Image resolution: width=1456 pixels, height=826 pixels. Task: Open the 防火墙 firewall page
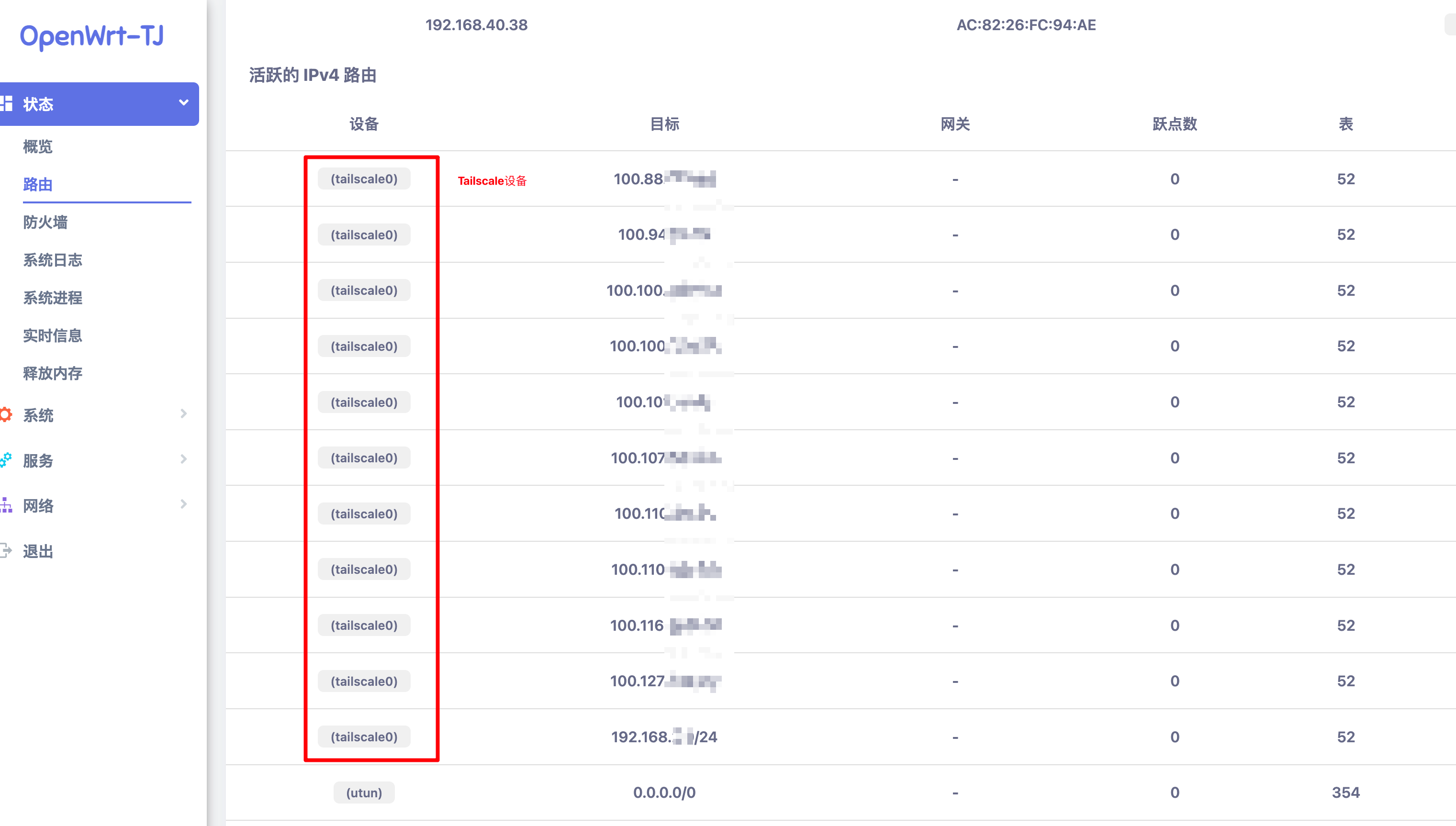(45, 223)
